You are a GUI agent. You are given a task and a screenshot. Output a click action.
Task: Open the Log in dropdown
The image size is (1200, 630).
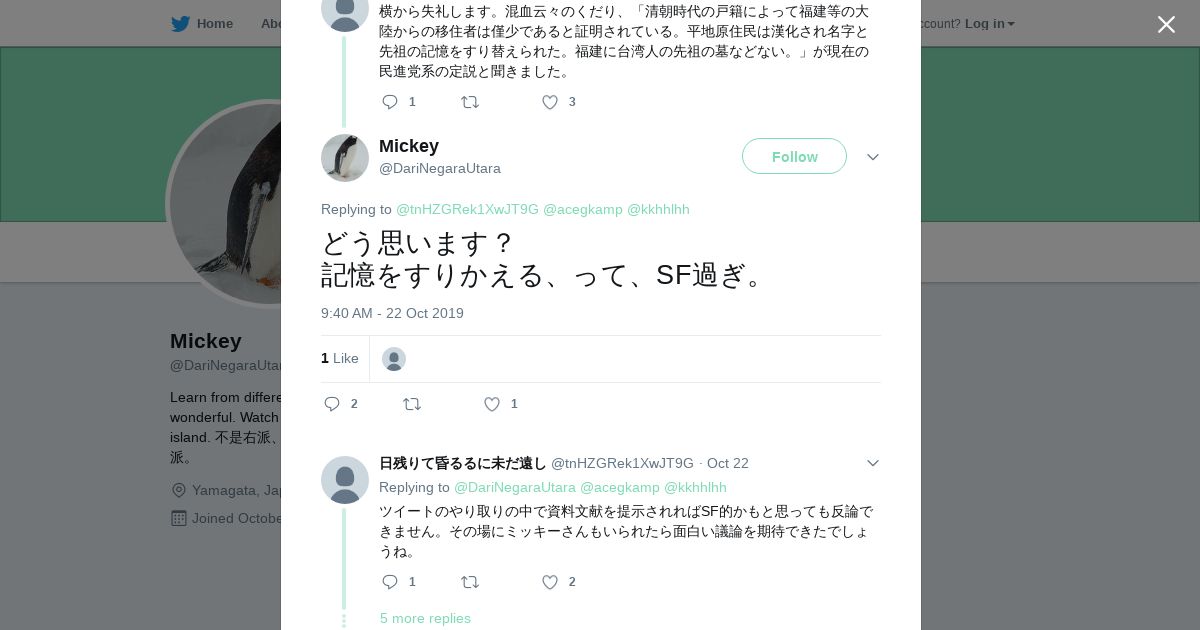tap(989, 24)
